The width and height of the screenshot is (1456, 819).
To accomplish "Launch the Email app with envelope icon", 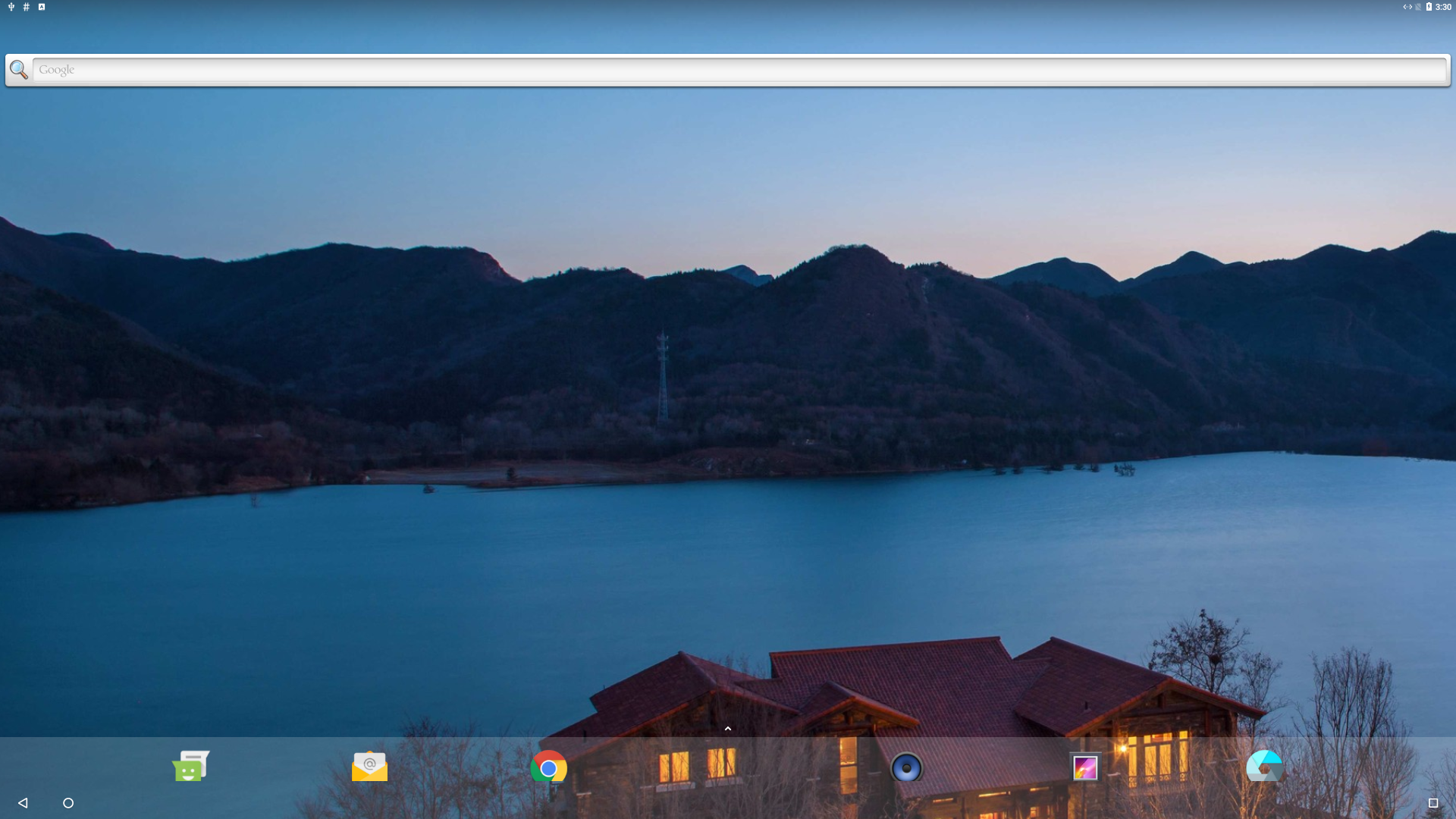I will [x=369, y=767].
